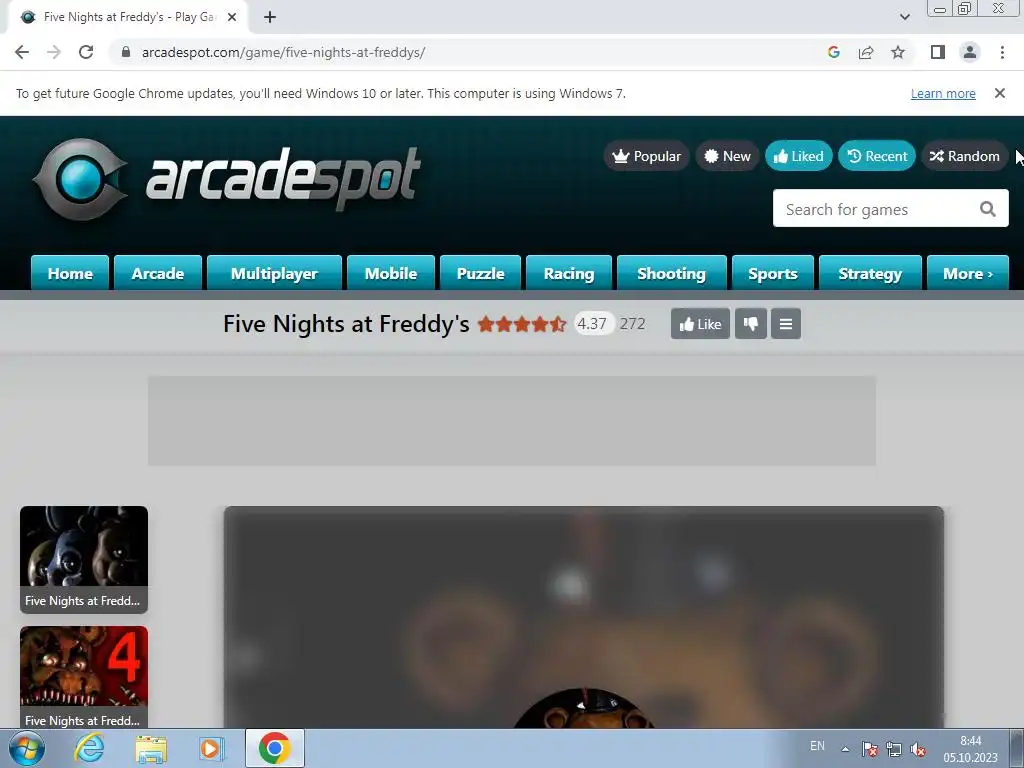
Task: View site info via padlock icon
Action: (x=126, y=52)
